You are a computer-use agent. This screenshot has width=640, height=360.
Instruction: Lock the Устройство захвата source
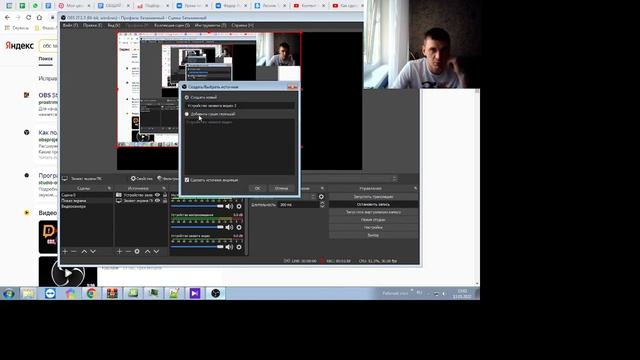165,195
